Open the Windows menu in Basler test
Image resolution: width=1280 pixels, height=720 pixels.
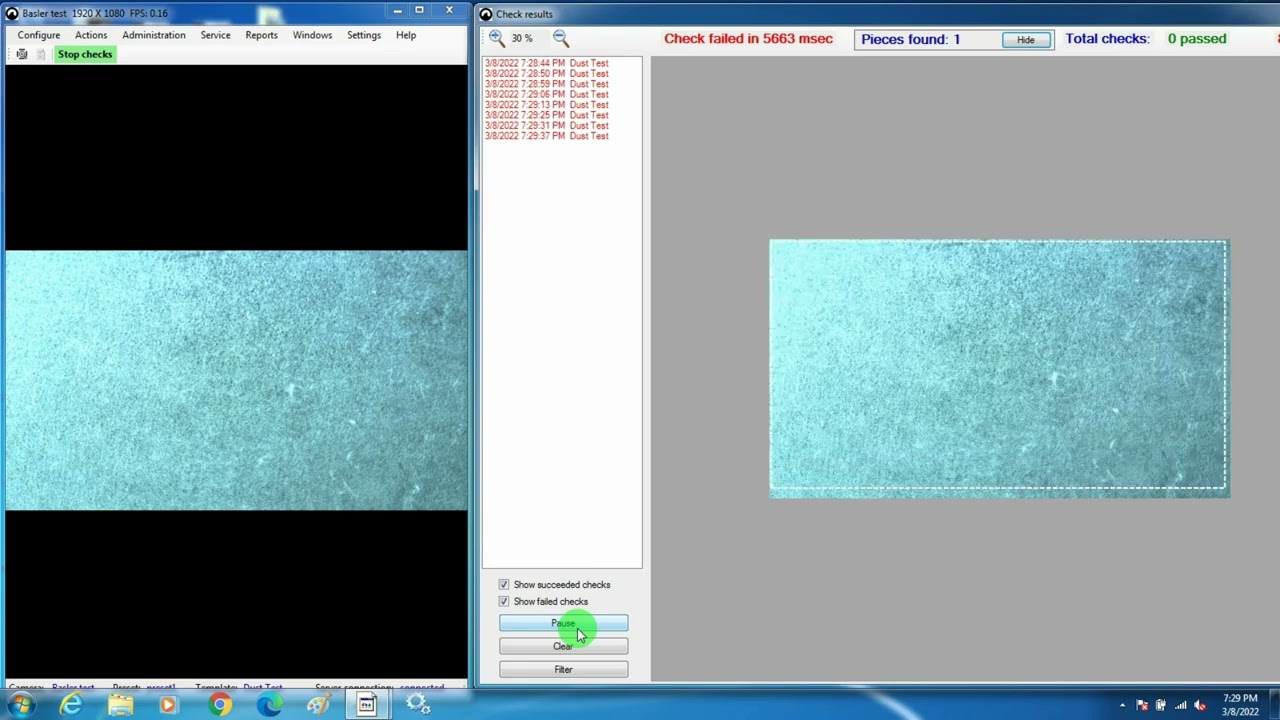tap(312, 35)
